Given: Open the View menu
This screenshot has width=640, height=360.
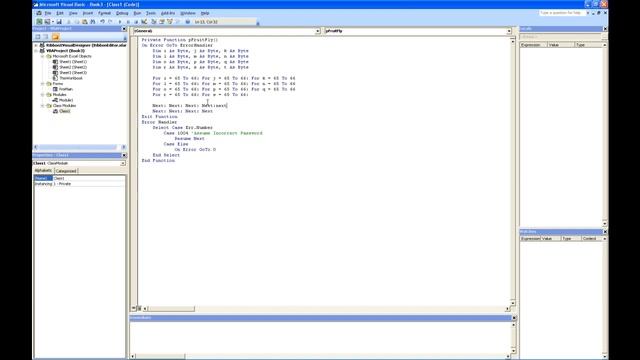Looking at the screenshot, I should [x=73, y=13].
